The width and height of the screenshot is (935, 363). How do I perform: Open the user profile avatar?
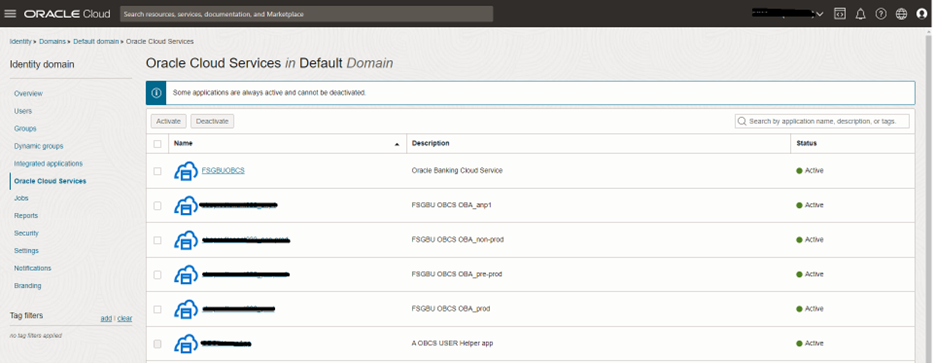[922, 14]
